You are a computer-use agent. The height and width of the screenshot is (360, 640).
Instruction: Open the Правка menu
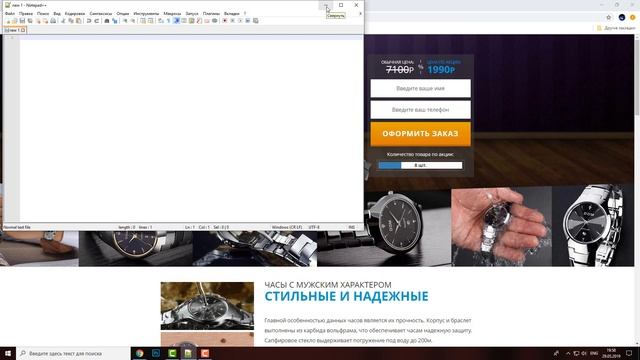click(26, 13)
